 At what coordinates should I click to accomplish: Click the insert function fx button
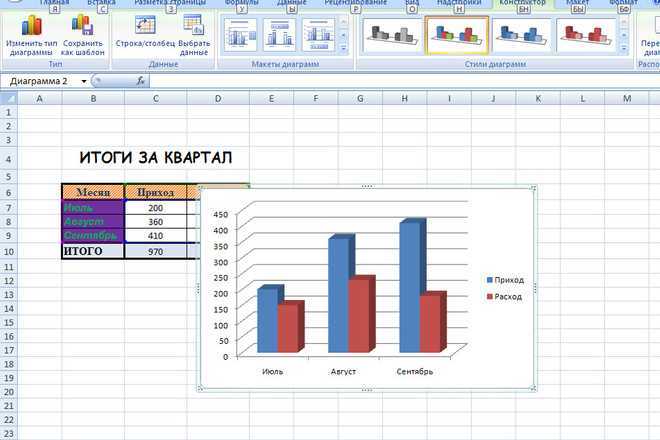pyautogui.click(x=141, y=81)
